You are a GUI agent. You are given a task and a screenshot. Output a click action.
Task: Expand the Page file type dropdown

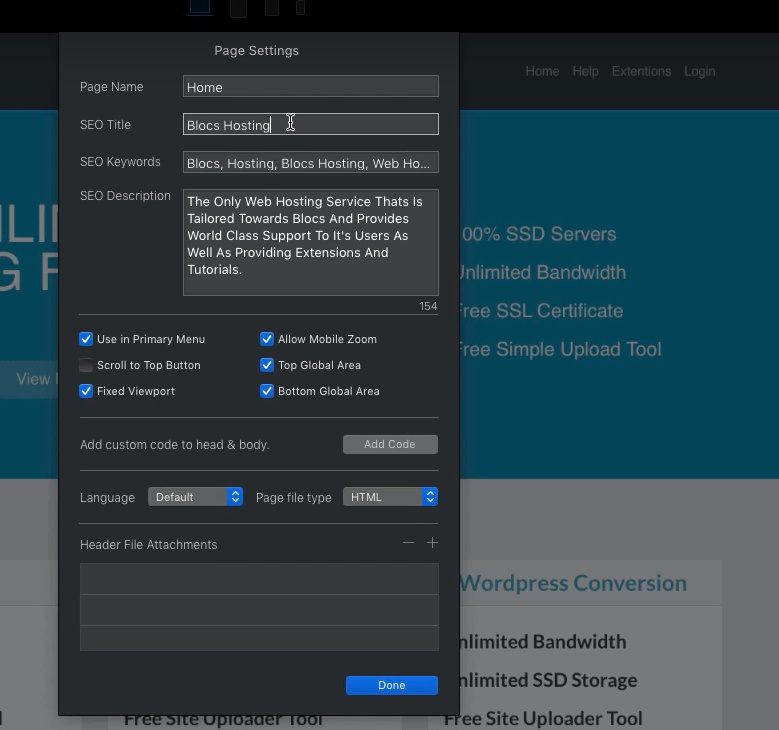(390, 497)
